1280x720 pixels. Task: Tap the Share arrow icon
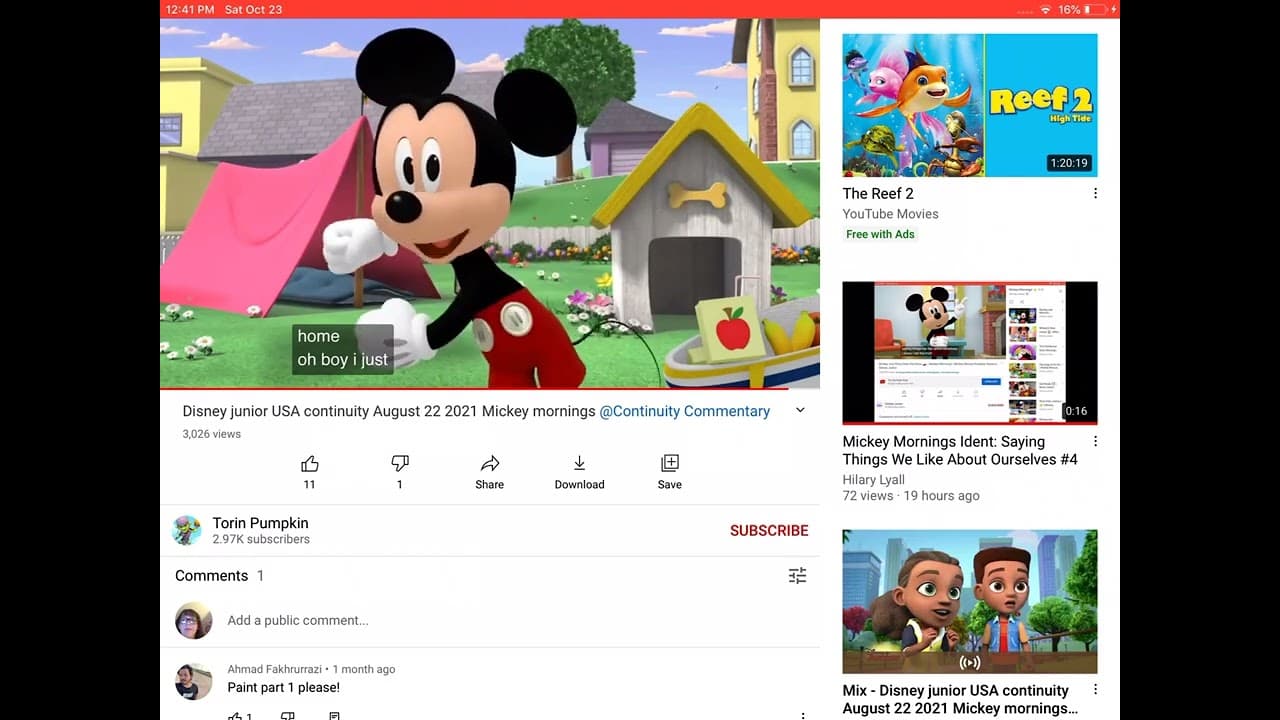[x=490, y=464]
